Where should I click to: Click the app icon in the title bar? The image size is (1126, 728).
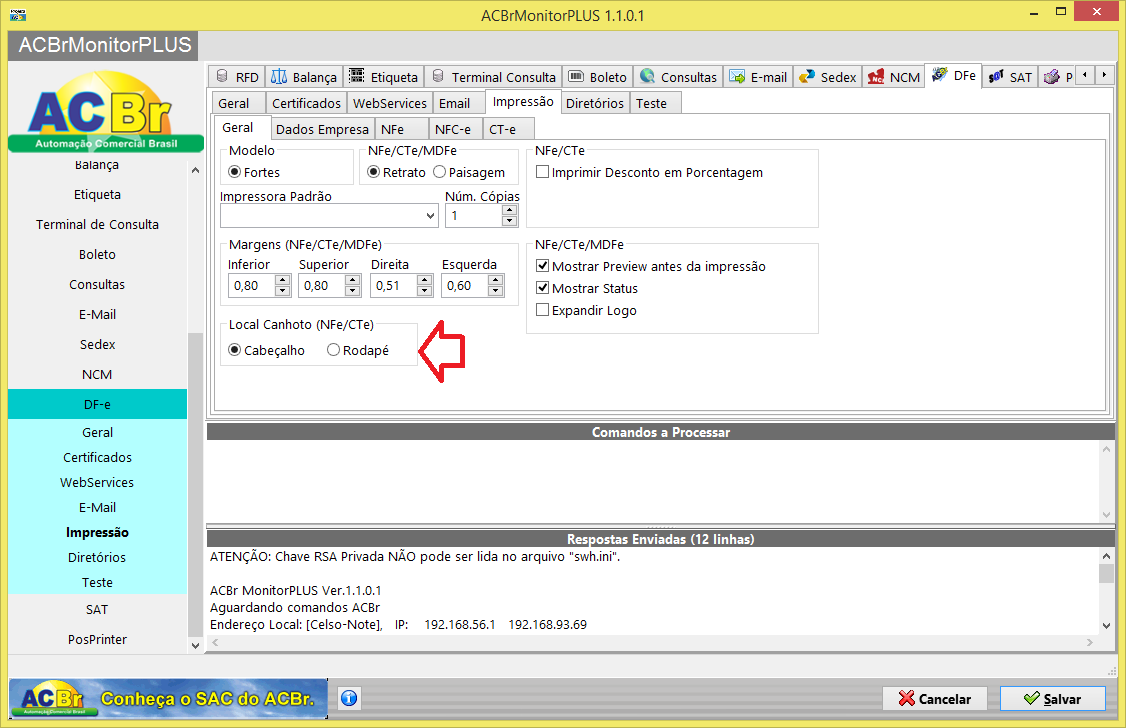[x=18, y=14]
